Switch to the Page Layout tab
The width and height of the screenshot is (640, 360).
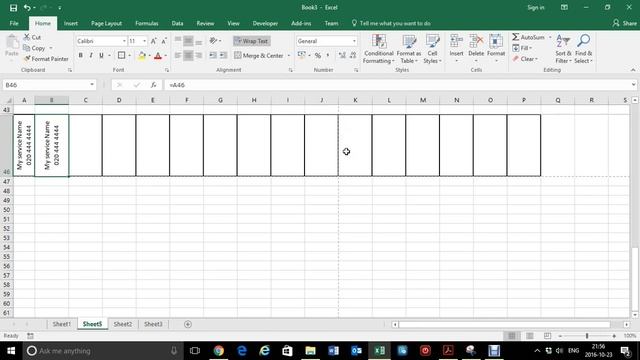106,23
